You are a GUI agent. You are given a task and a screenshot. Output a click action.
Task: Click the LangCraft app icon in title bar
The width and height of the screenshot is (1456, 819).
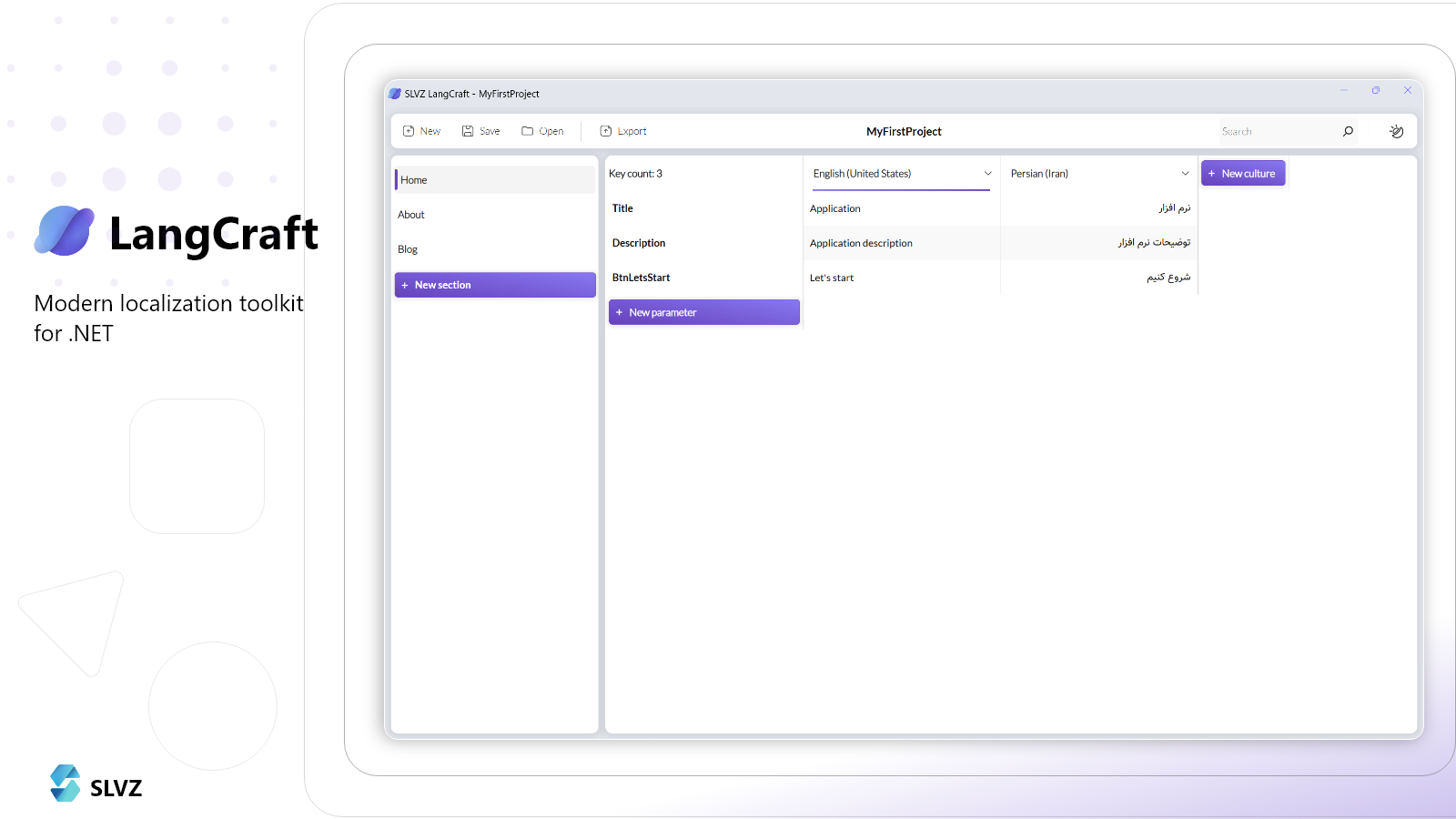click(395, 94)
